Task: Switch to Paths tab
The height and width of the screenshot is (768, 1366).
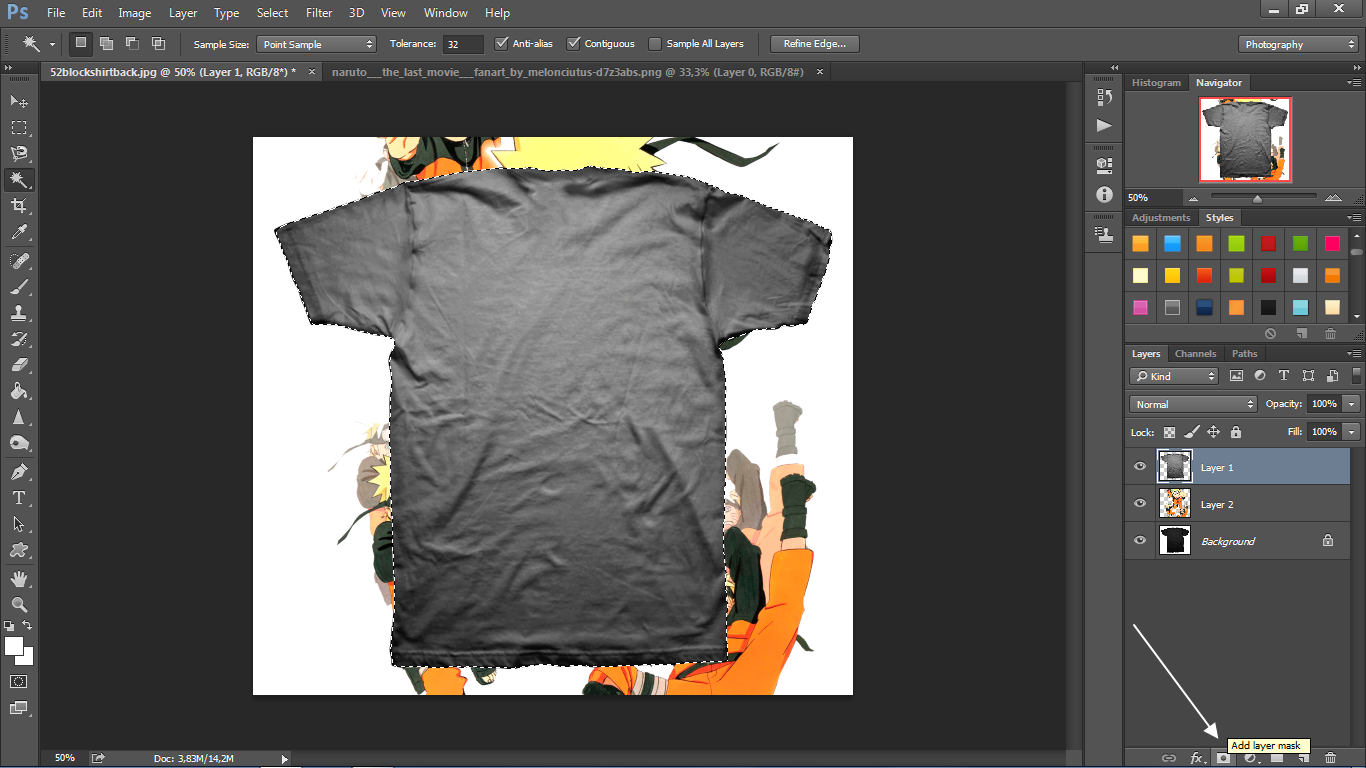Action: 1244,353
